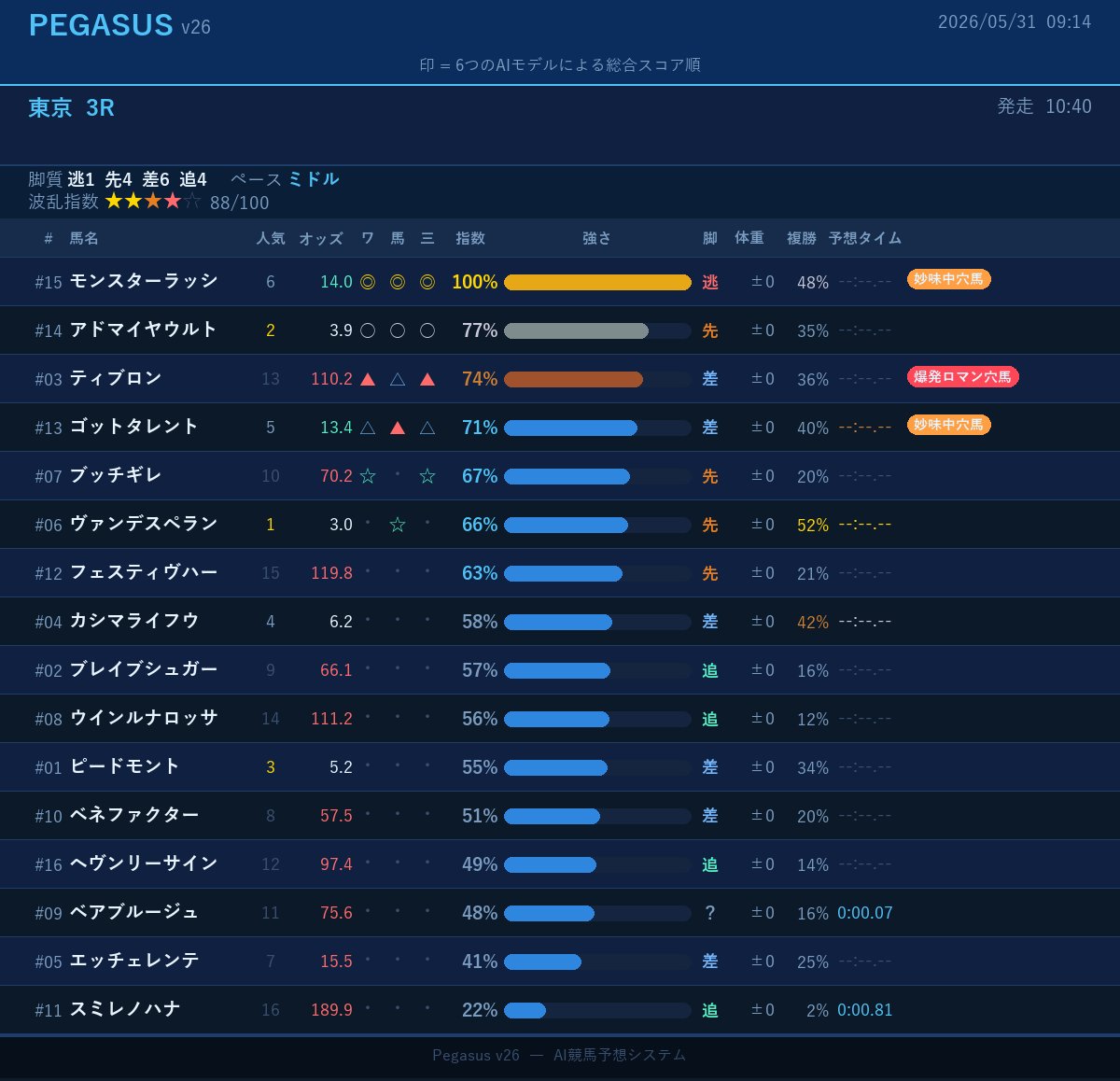
Task: Click the orange strength bar for ティブロン
Action: point(573,379)
